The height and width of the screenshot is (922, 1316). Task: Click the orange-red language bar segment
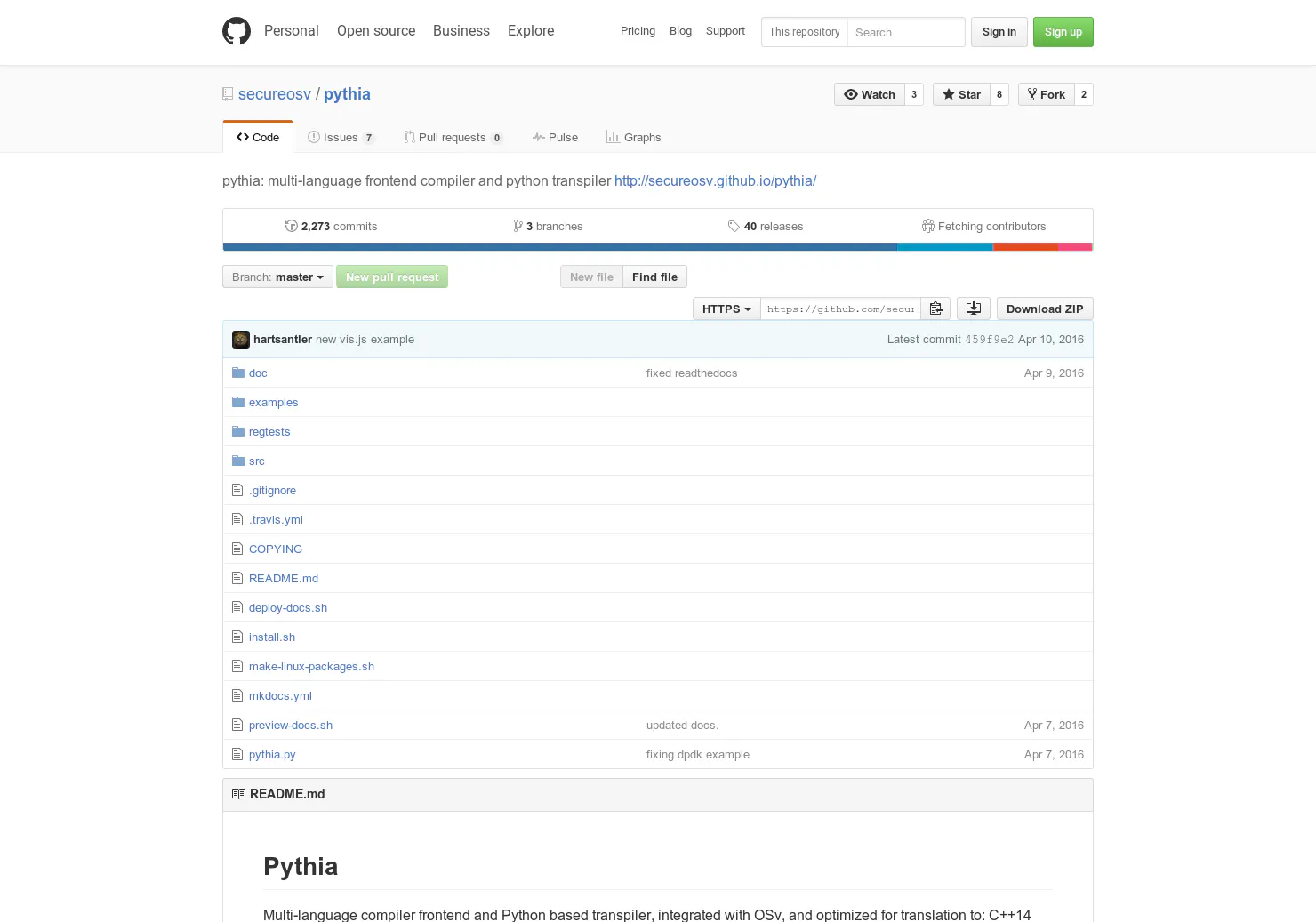(x=1025, y=247)
